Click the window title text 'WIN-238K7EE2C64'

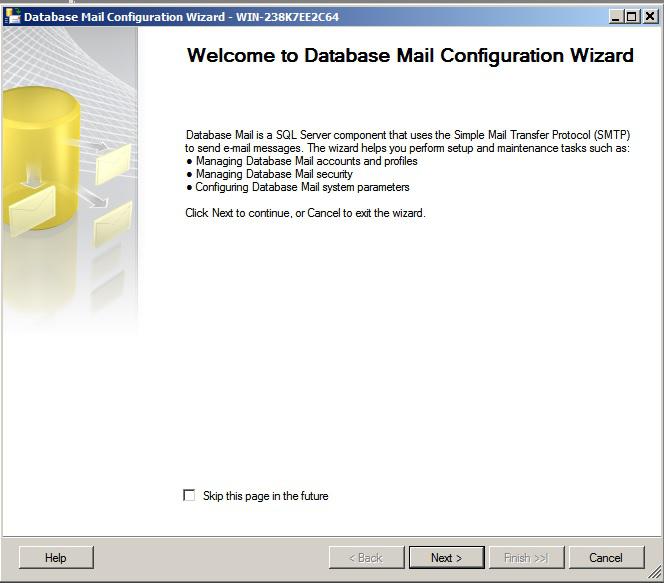pos(287,17)
